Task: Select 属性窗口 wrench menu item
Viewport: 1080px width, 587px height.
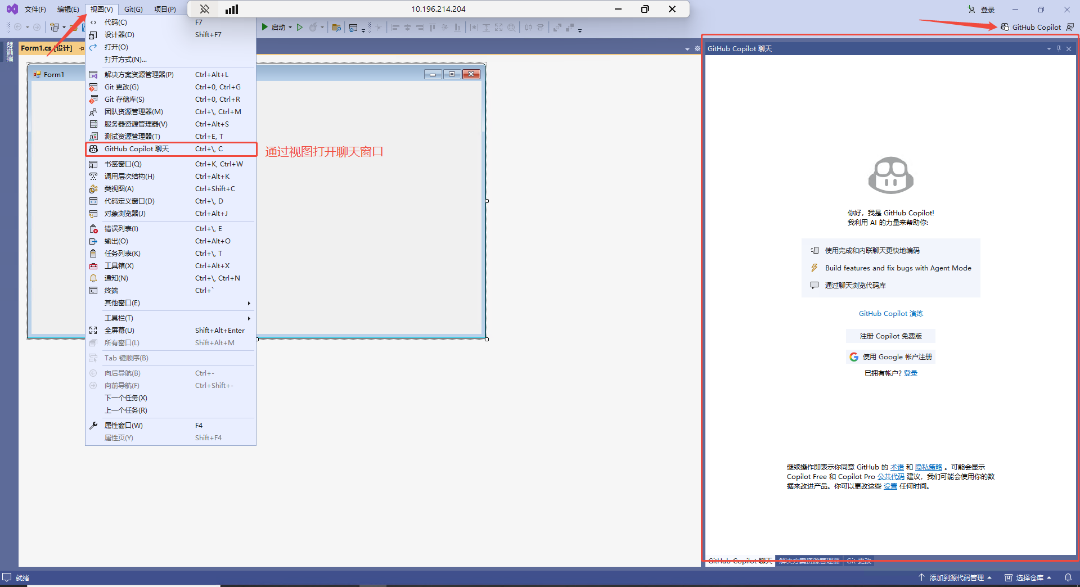Action: pyautogui.click(x=124, y=425)
